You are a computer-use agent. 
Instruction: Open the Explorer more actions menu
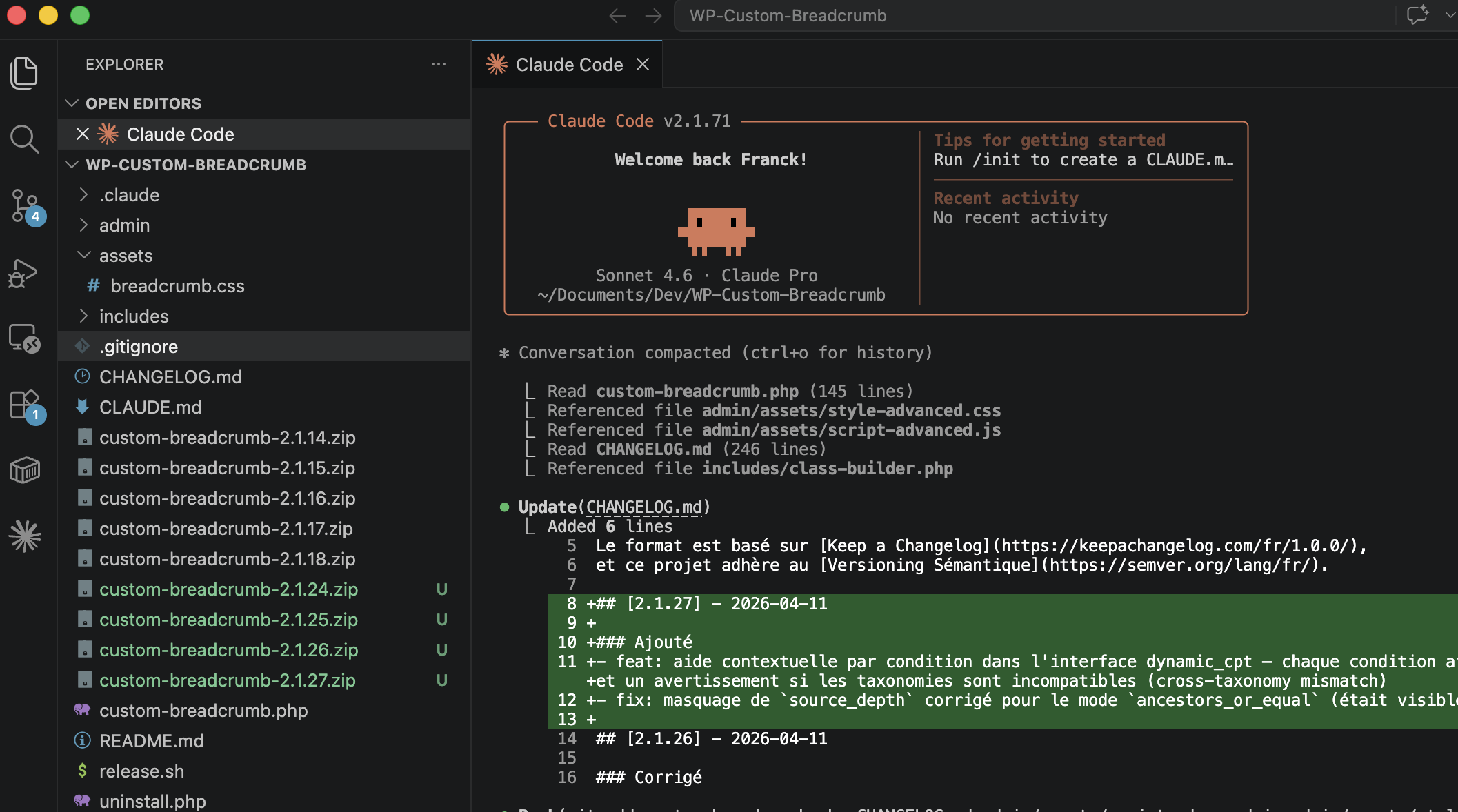[x=439, y=64]
